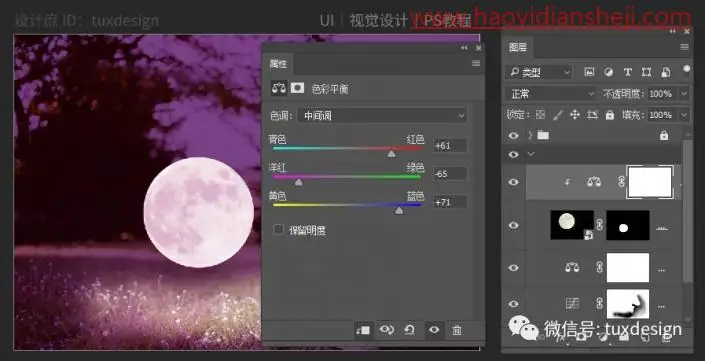The width and height of the screenshot is (705, 361).
Task: Click the Color Balance adjustment icon in Properties
Action: pyautogui.click(x=279, y=88)
